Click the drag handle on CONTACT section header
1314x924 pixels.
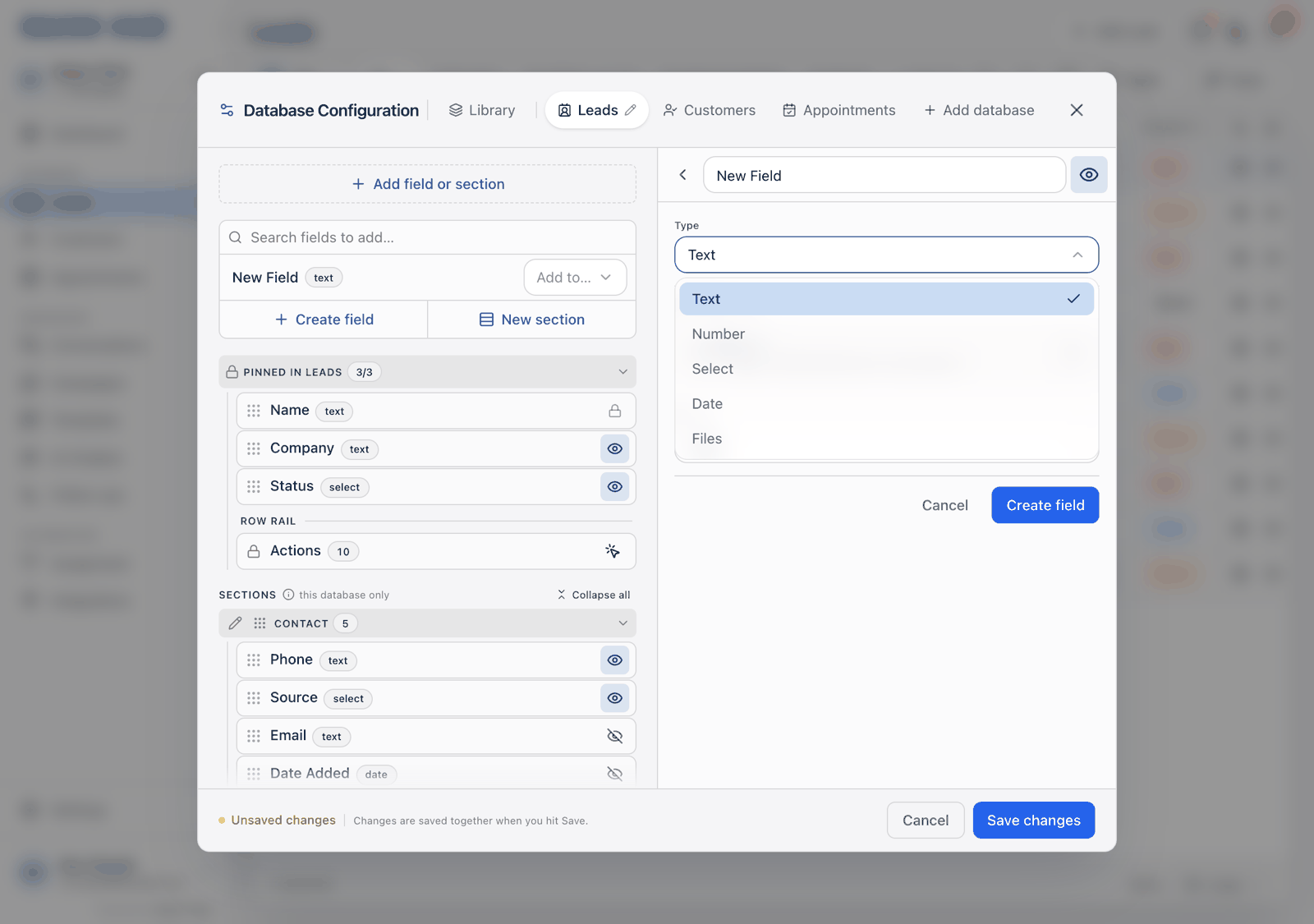(x=260, y=623)
